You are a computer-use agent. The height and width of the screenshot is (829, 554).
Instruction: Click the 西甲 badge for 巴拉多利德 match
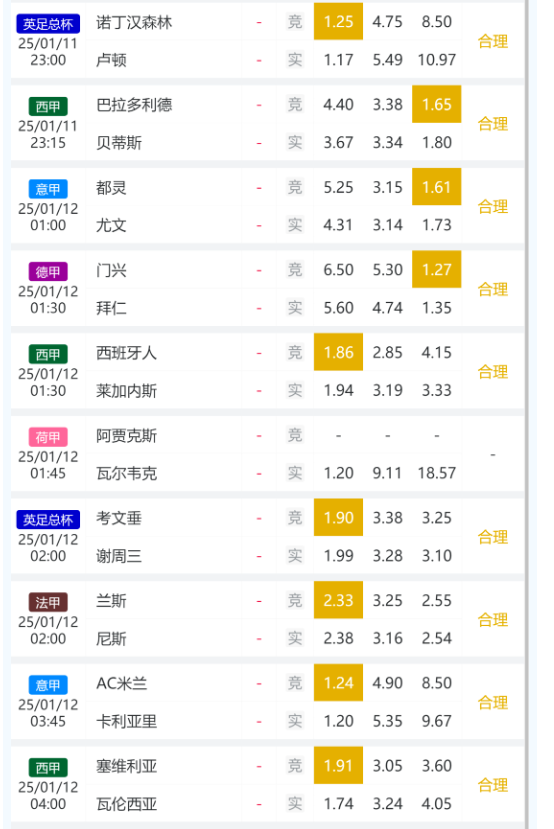[x=48, y=106]
